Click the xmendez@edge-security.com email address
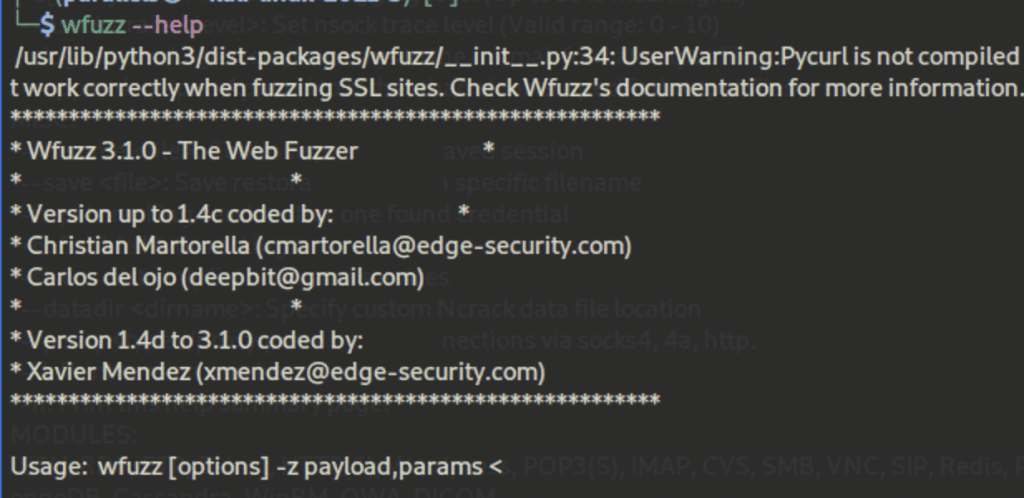This screenshot has height=498, width=1024. tap(370, 372)
